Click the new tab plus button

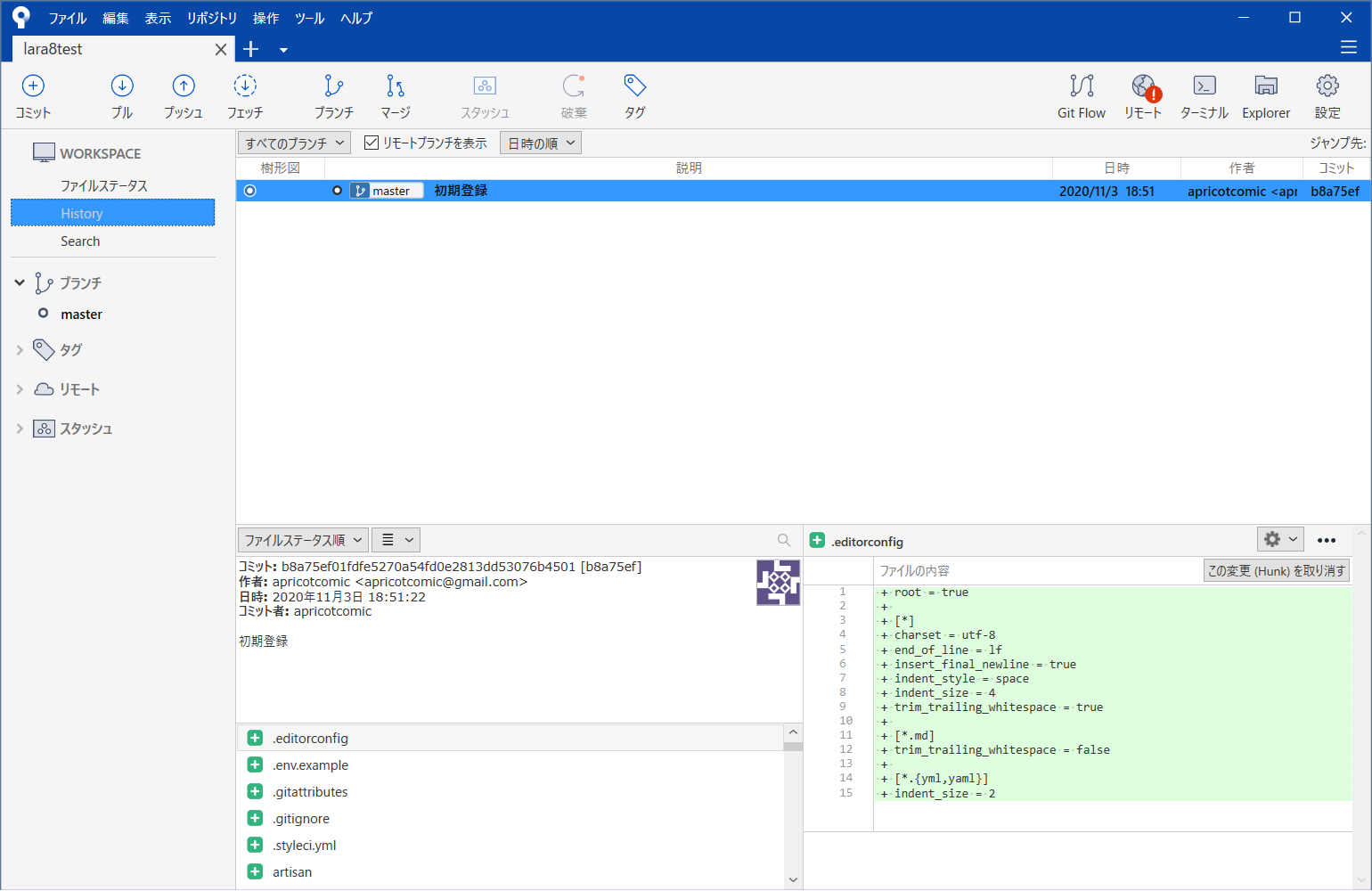coord(251,49)
